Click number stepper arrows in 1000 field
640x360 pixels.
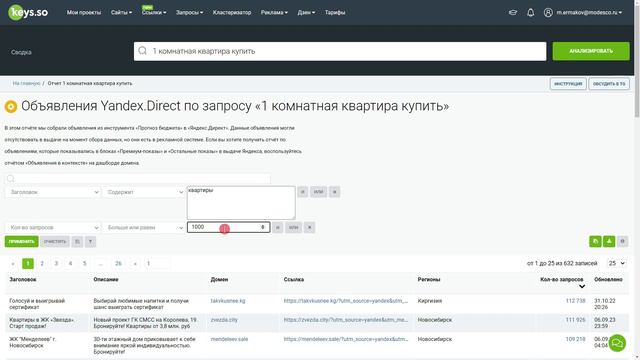tap(263, 227)
